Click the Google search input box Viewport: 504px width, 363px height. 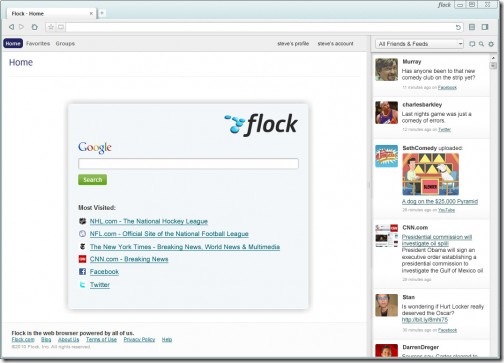188,164
